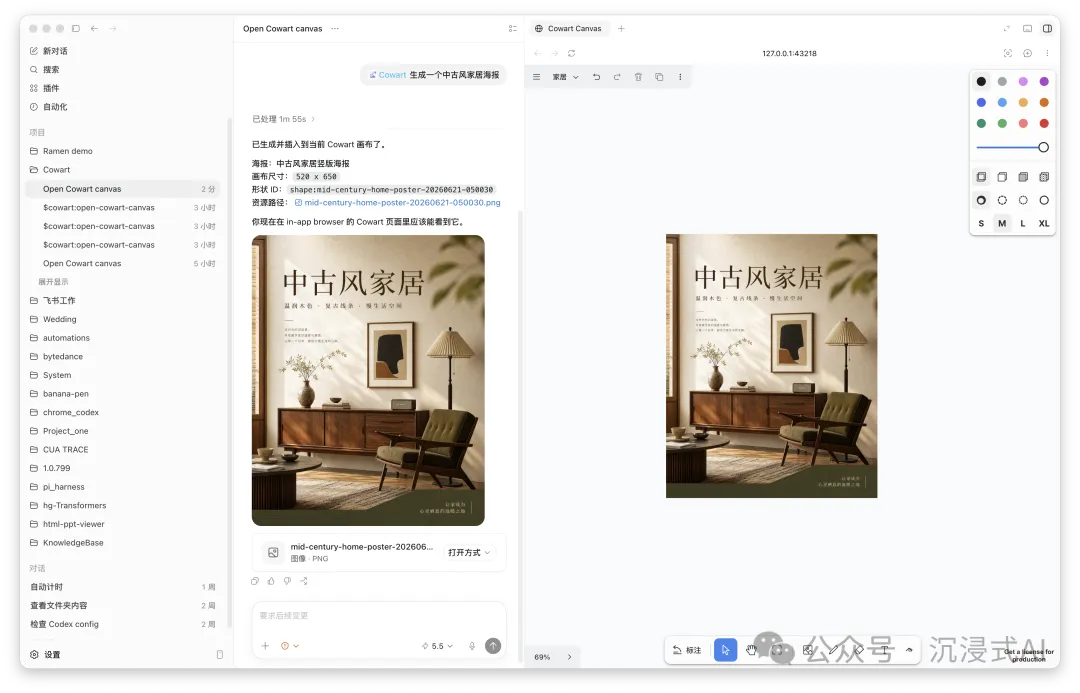
Task: Click the trash delete icon in canvas toolbar
Action: [638, 77]
